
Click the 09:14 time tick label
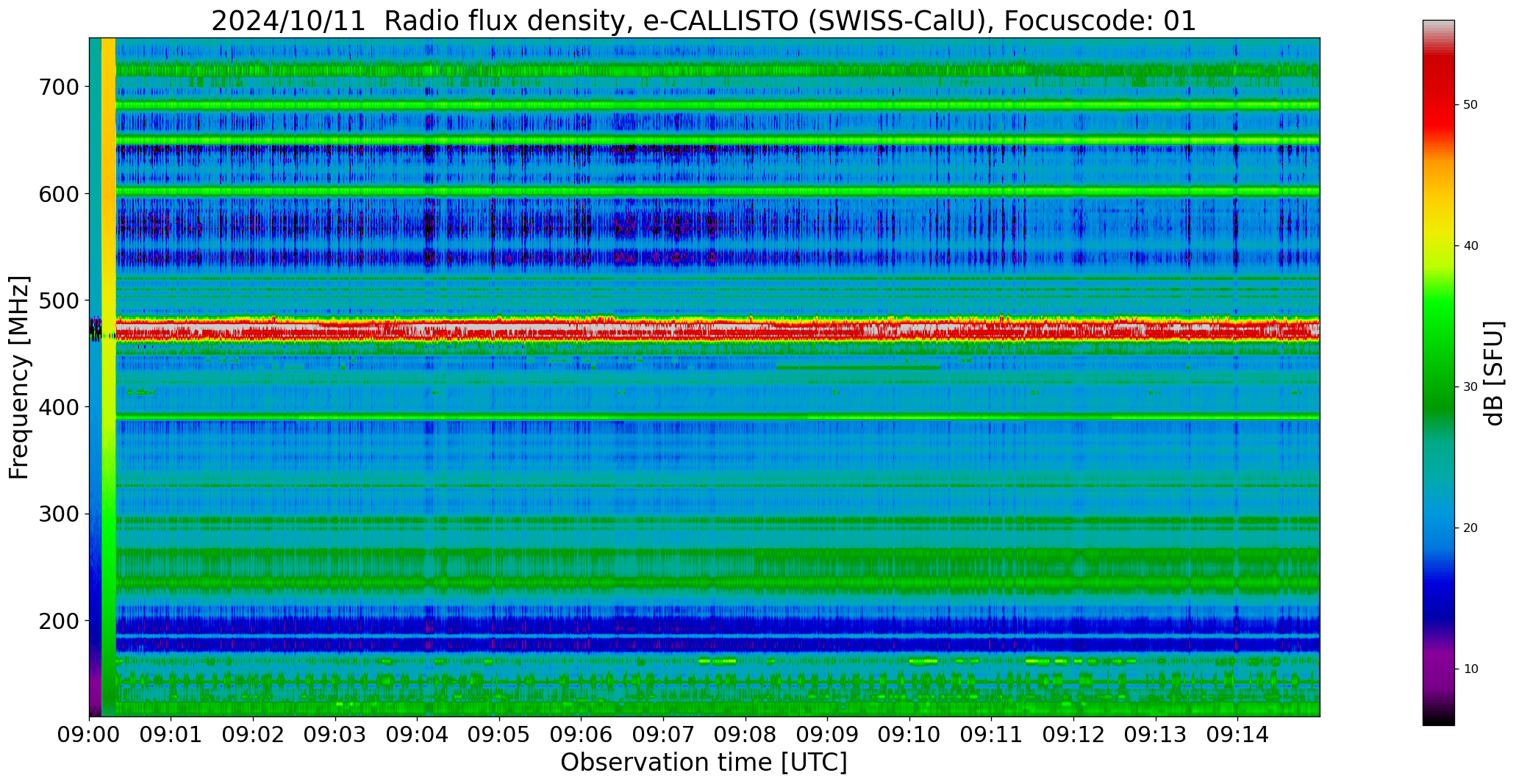[1237, 734]
